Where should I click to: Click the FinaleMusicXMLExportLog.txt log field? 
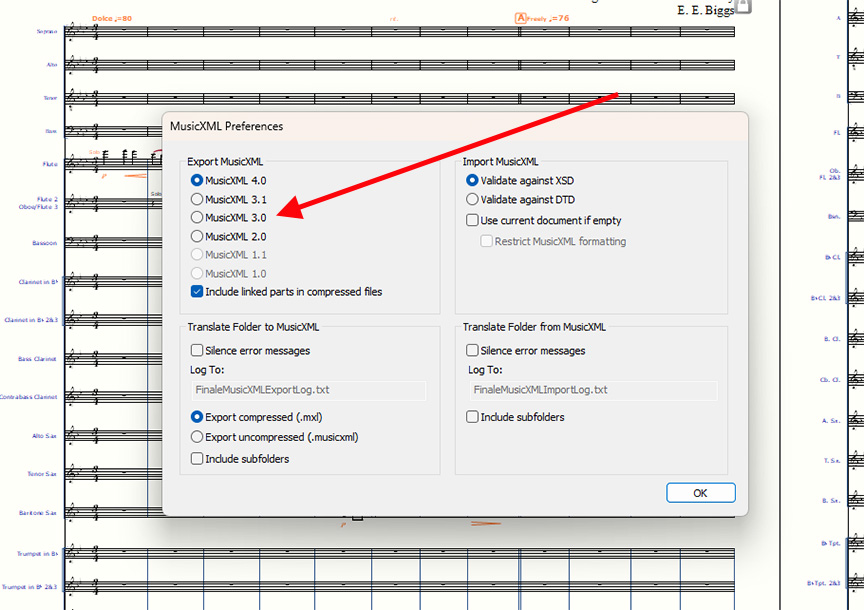(308, 390)
